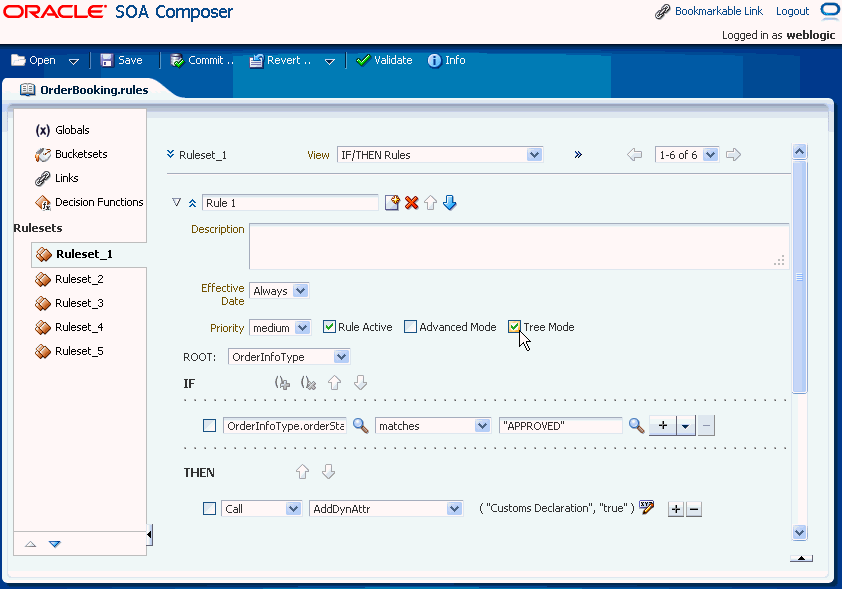Click the Revert toolbar button
The height and width of the screenshot is (589, 842).
click(280, 60)
